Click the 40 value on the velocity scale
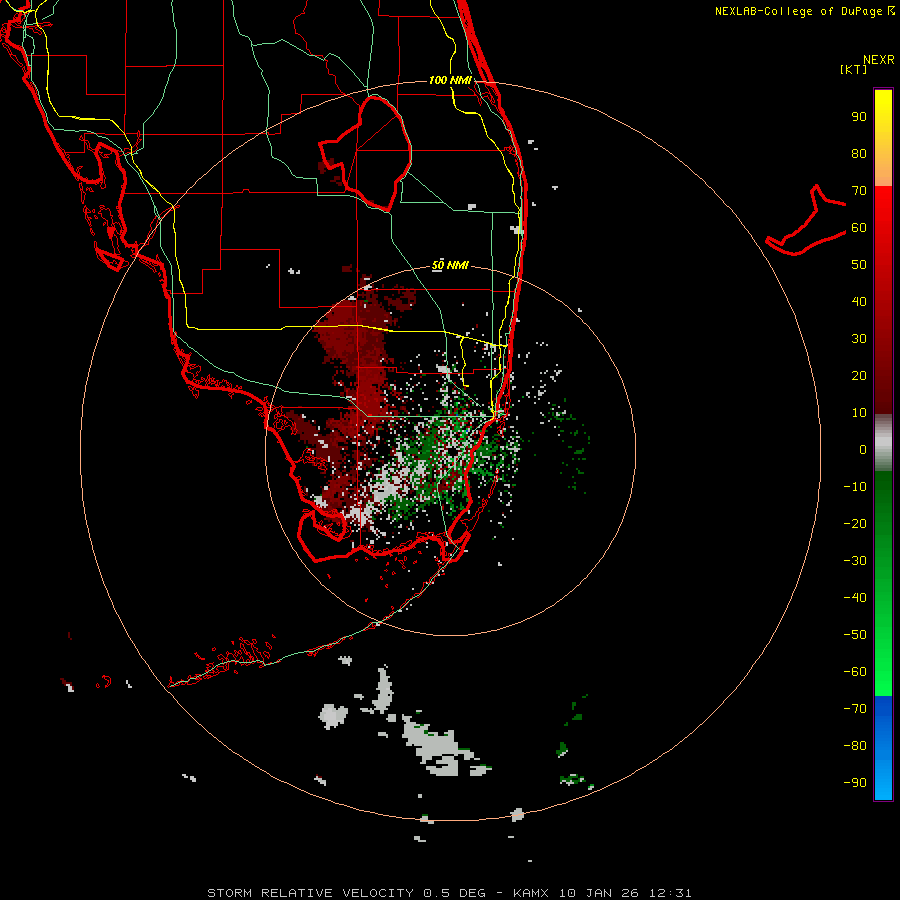 [859, 302]
